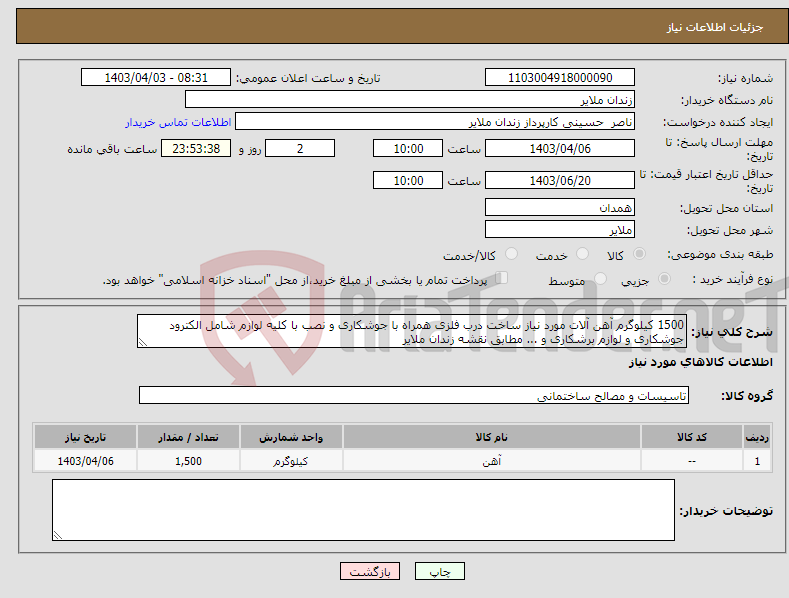Toggle the اسناد خزانه اسلامی payment checkbox

click(x=502, y=277)
